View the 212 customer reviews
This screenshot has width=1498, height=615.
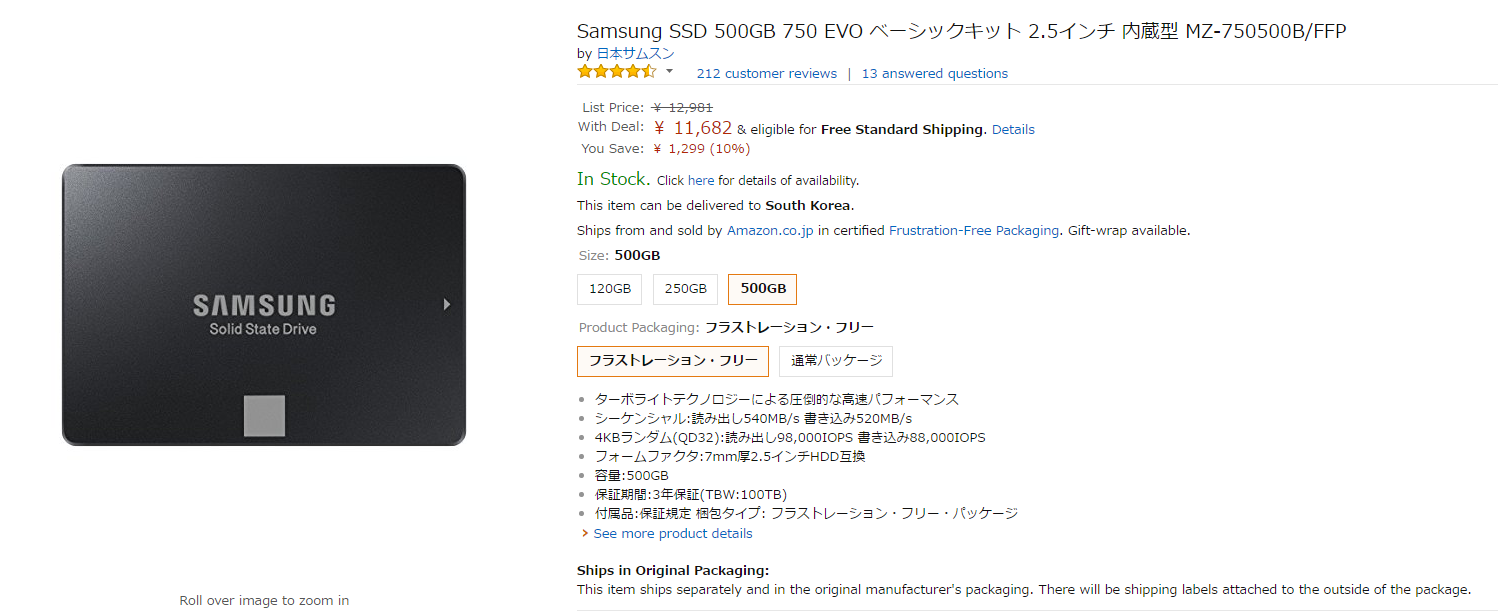[x=766, y=73]
